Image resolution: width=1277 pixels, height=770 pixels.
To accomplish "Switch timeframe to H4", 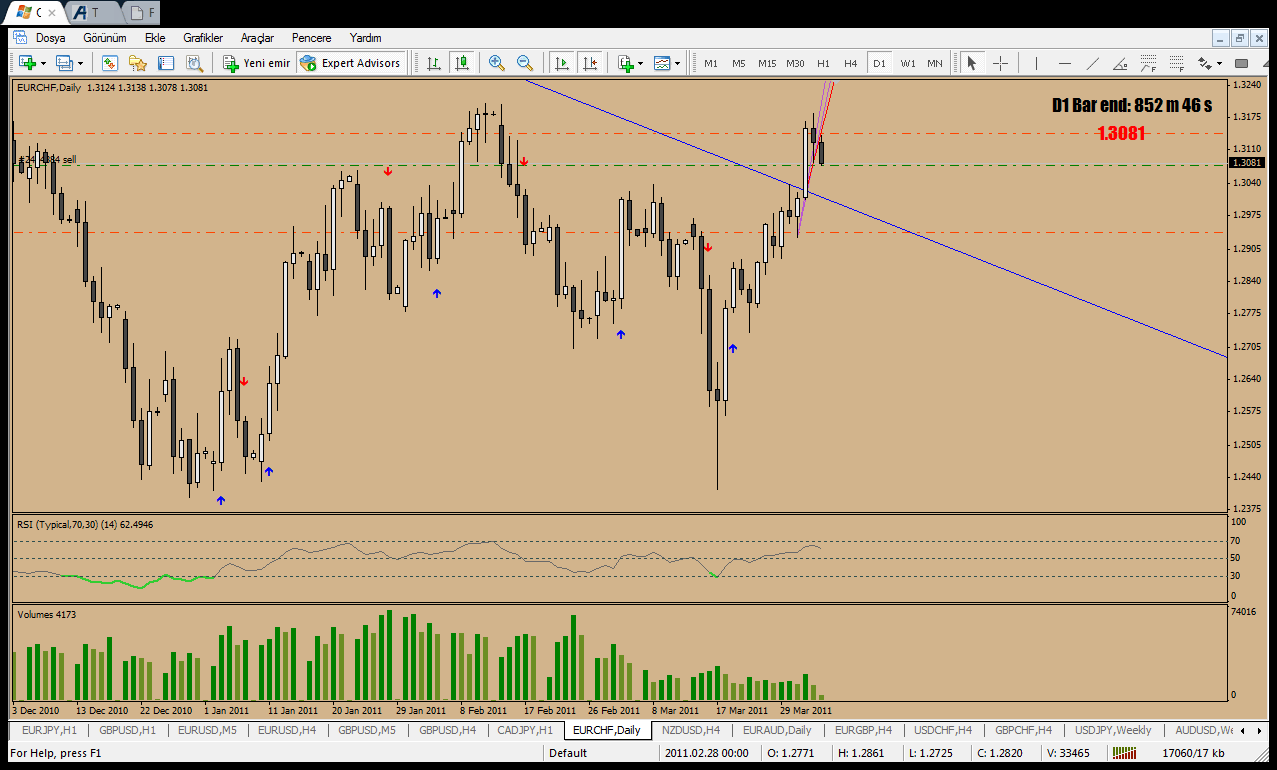I will [850, 63].
